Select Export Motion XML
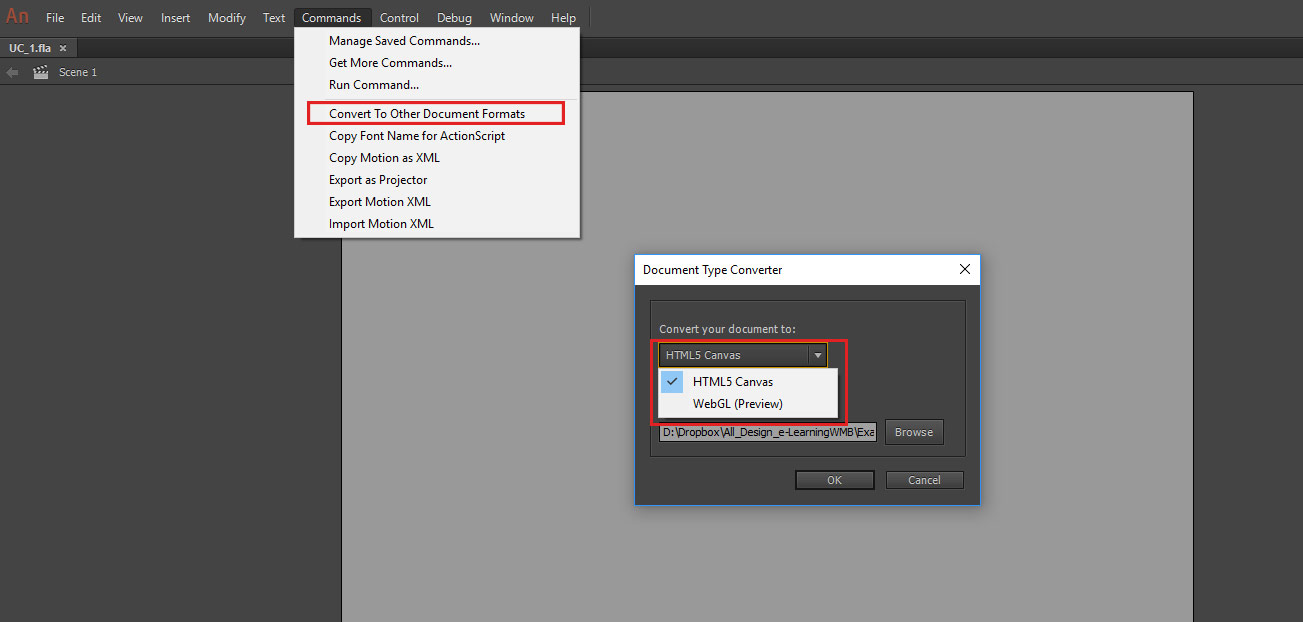This screenshot has height=622, width=1303. pyautogui.click(x=437, y=202)
